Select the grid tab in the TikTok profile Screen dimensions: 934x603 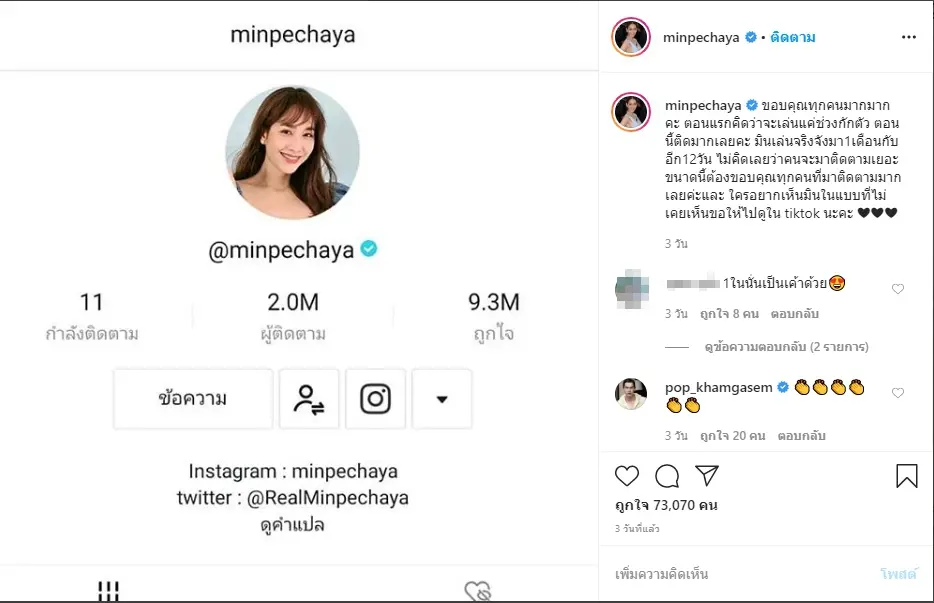(109, 591)
